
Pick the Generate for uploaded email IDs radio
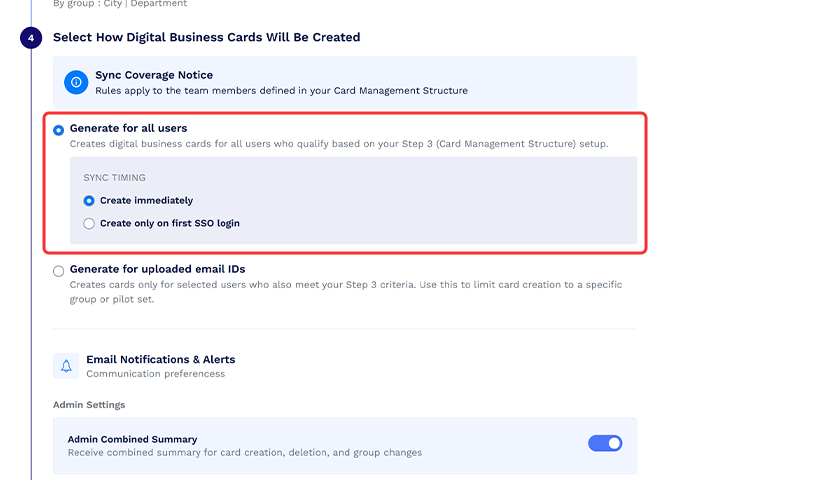(59, 270)
